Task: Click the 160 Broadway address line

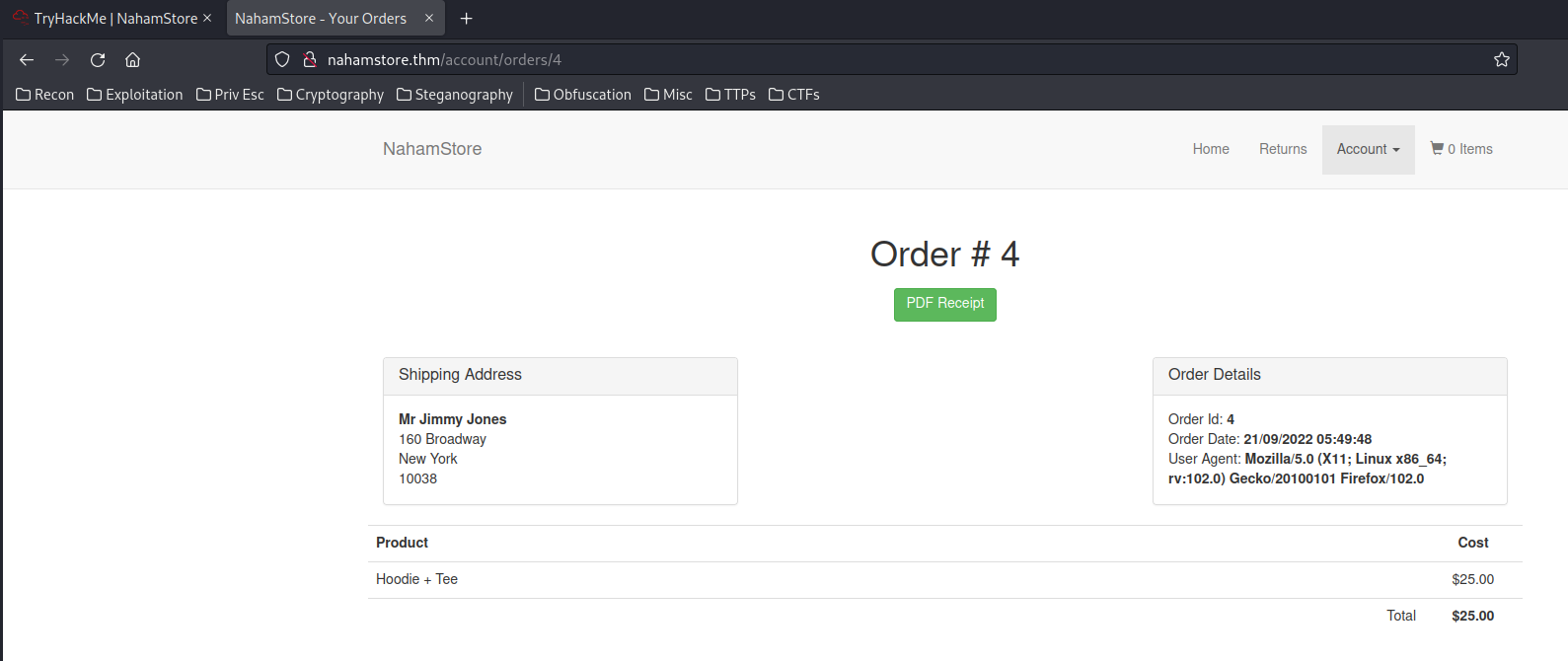Action: (442, 439)
